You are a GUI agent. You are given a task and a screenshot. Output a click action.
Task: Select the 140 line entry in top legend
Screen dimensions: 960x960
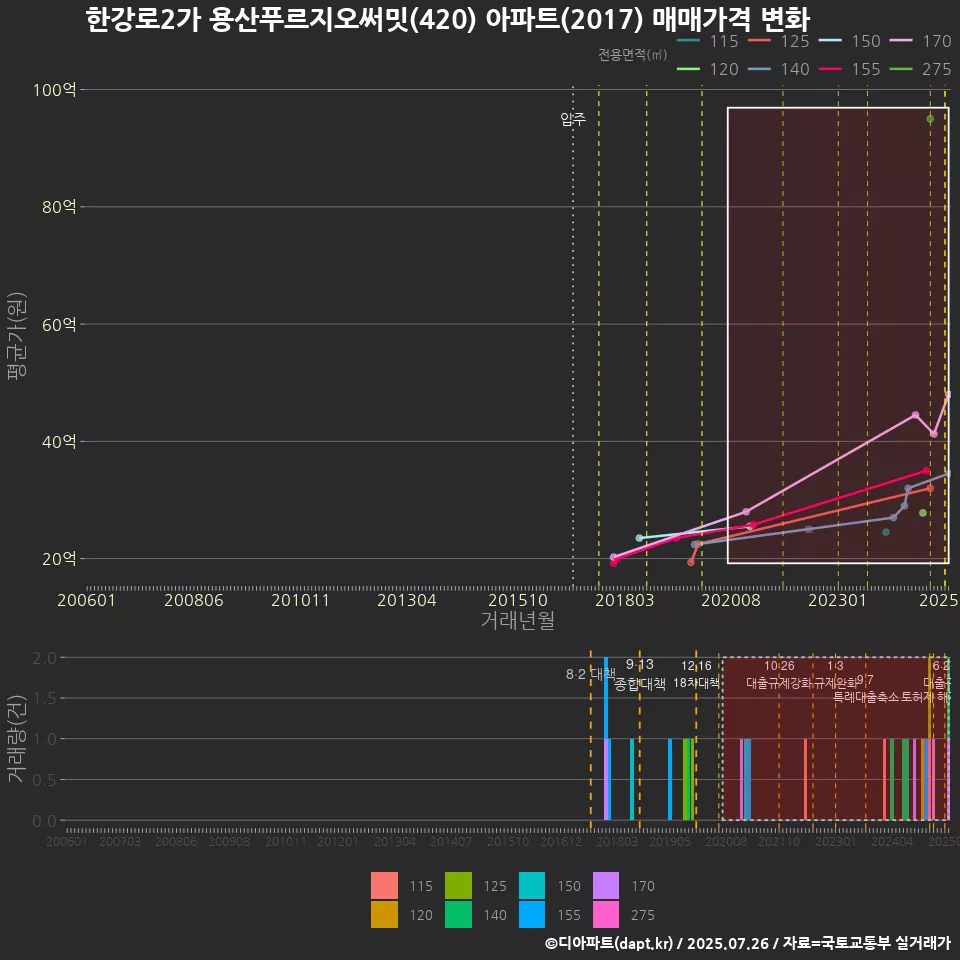pyautogui.click(x=779, y=69)
